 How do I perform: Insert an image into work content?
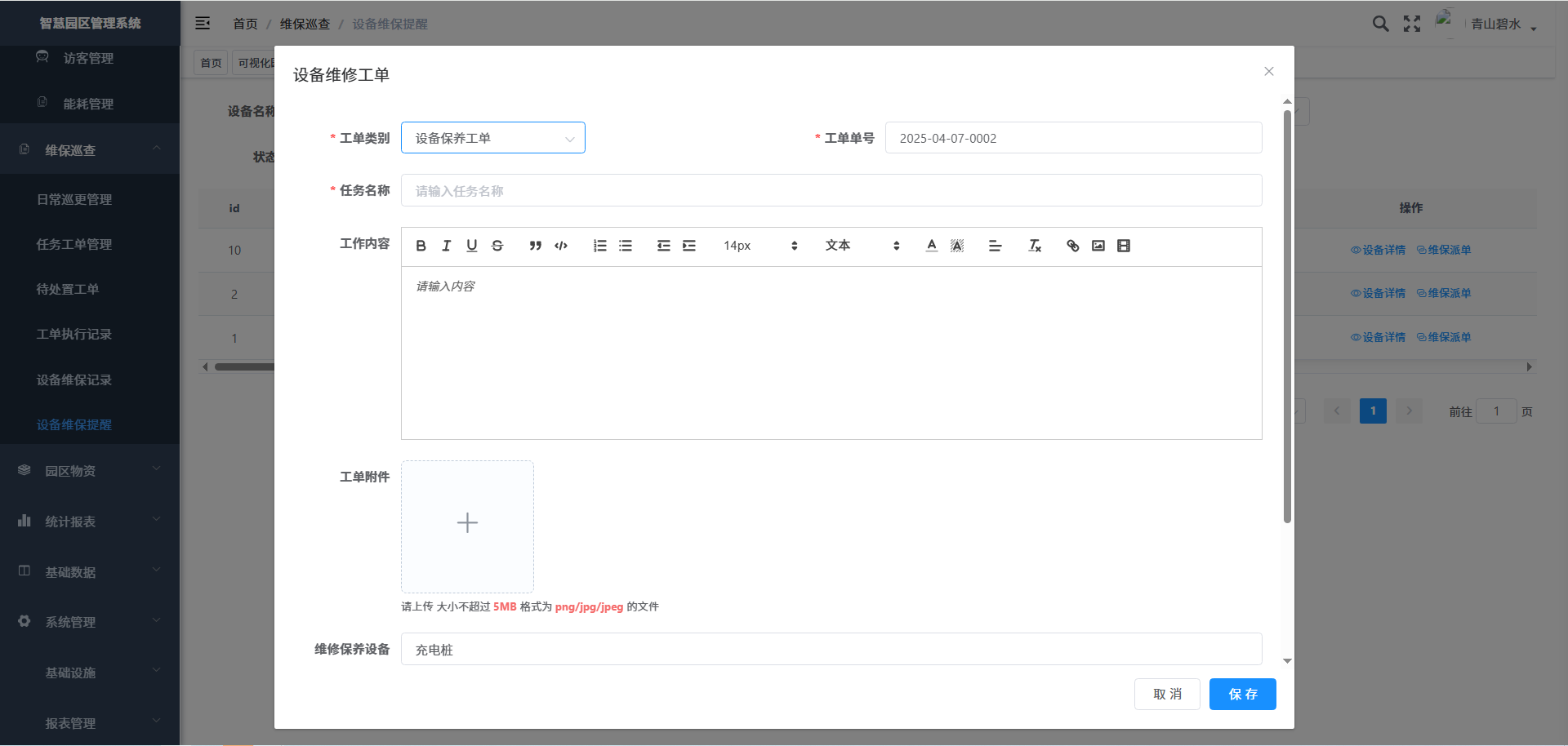coord(1098,246)
